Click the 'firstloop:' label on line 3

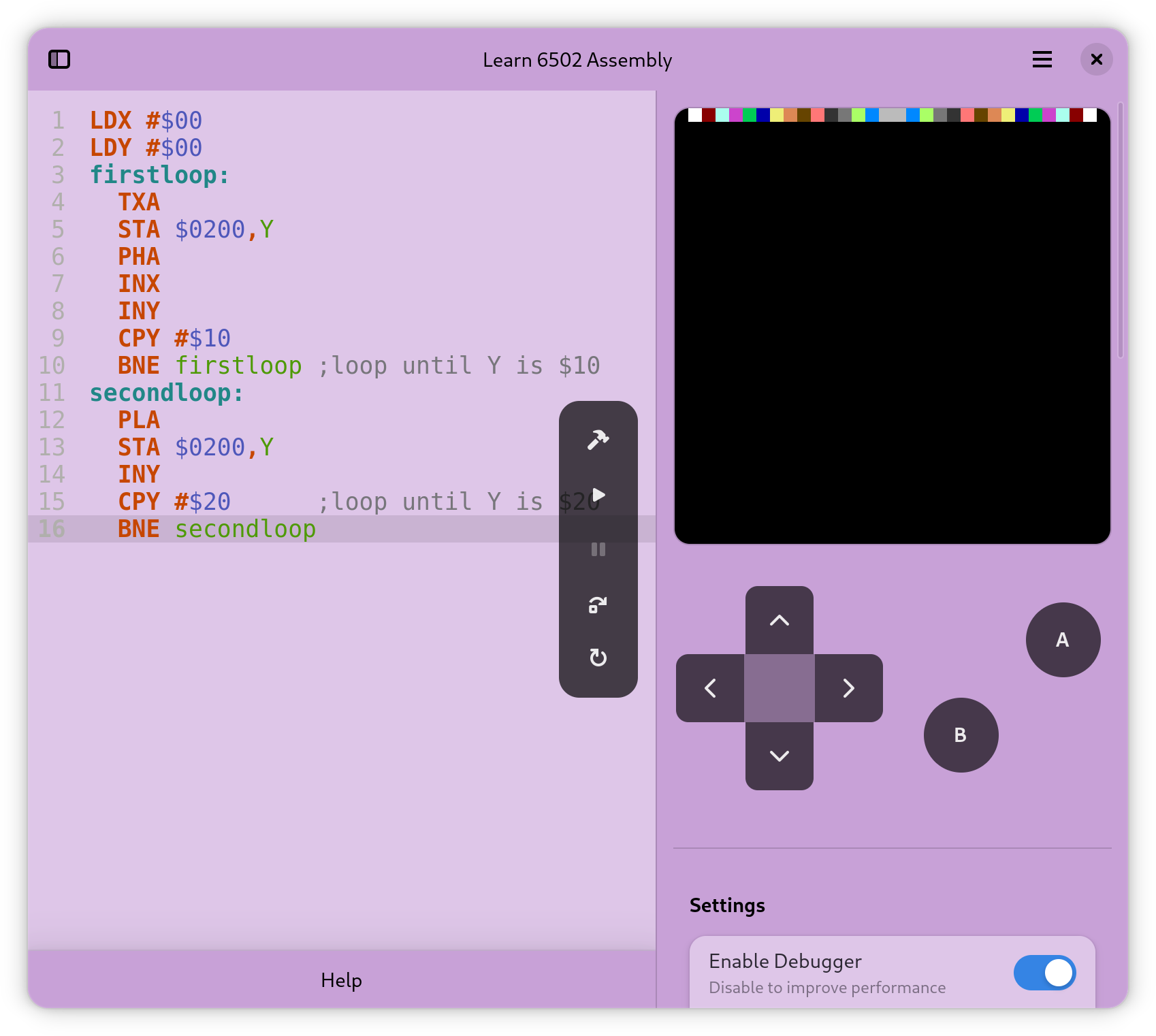159,175
